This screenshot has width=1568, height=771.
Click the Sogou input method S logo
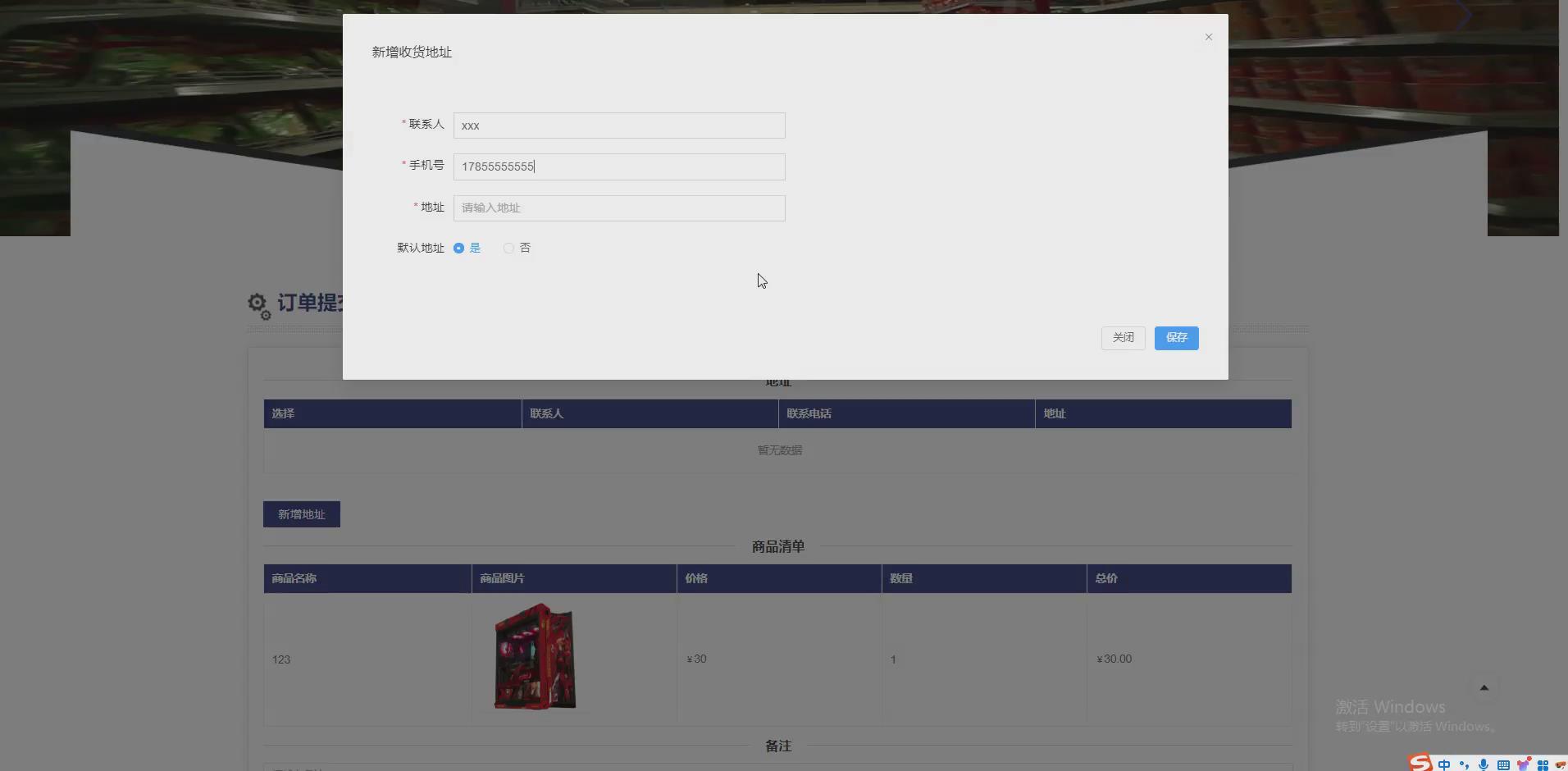click(x=1420, y=763)
